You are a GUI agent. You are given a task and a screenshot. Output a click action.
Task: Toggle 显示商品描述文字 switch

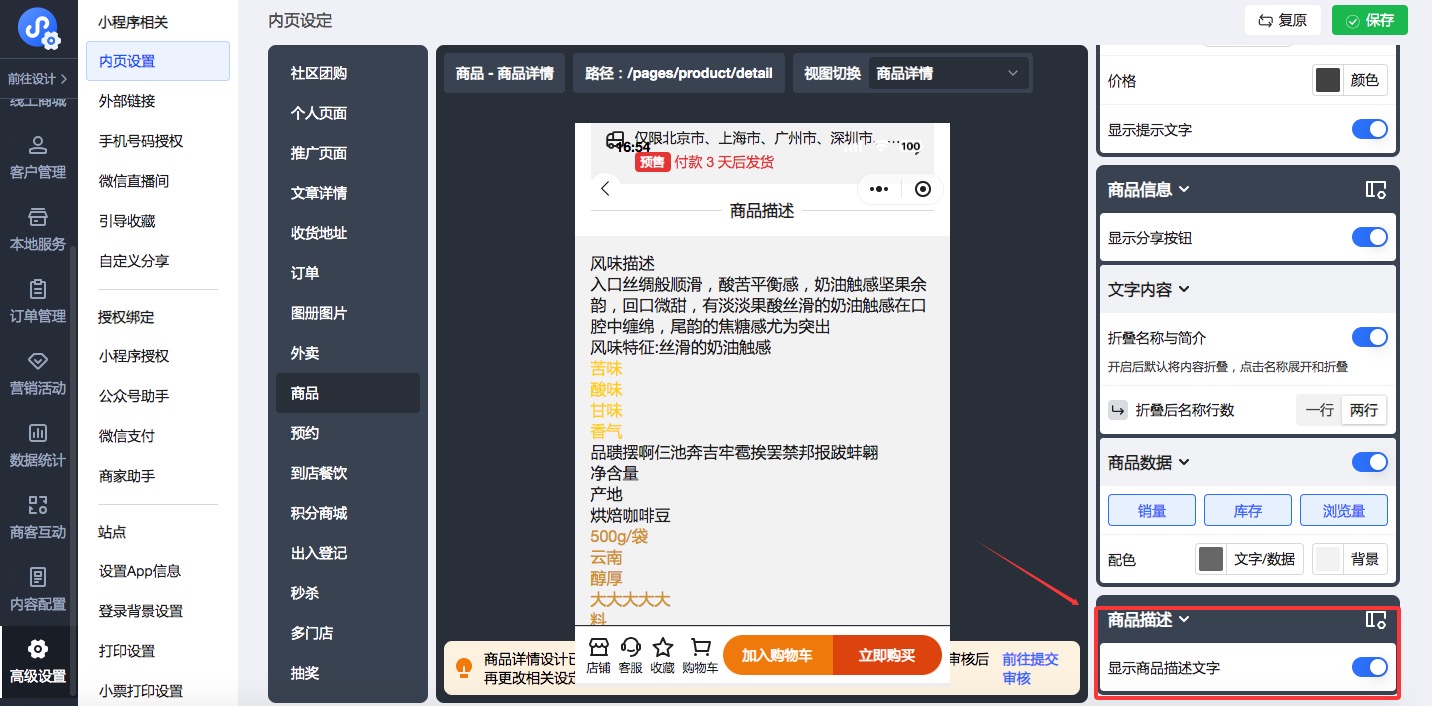[x=1369, y=667]
